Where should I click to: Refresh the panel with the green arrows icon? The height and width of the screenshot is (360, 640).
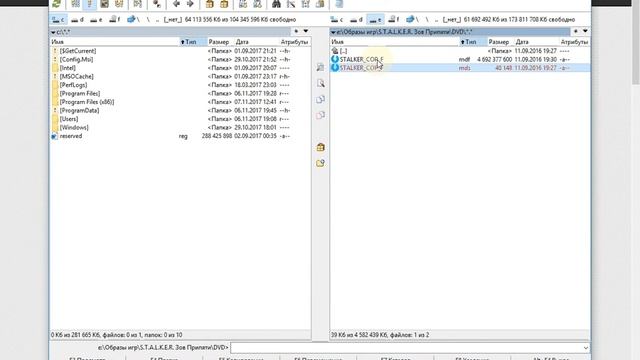pos(56,4)
